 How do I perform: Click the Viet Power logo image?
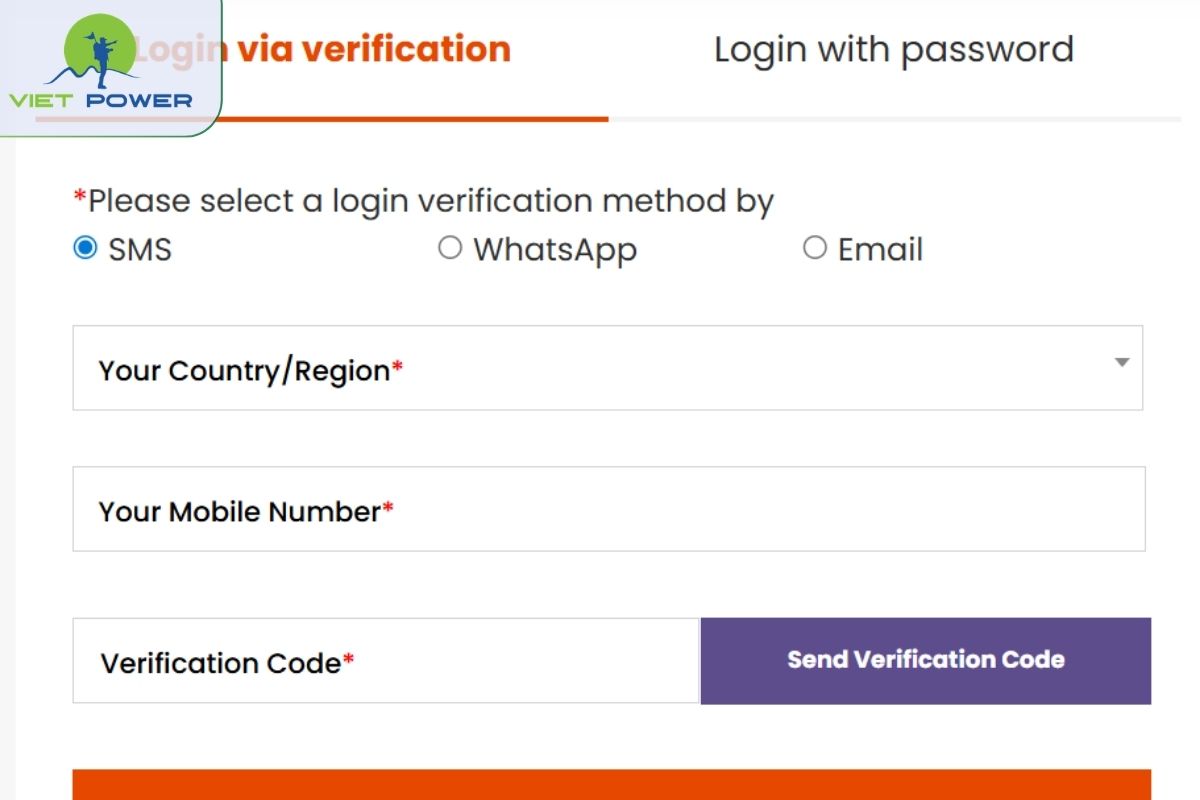(100, 64)
